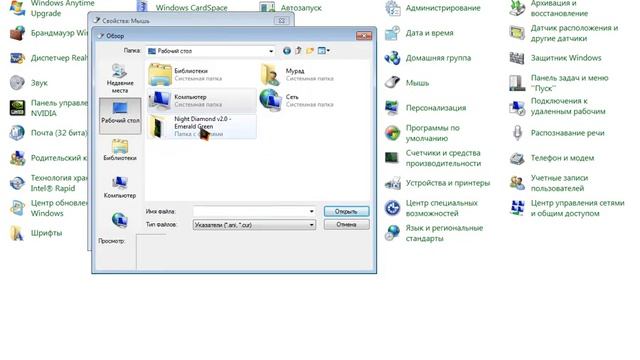The image size is (640, 360).
Task: Open Диспетчер Realtek item
Action: (x=48, y=58)
